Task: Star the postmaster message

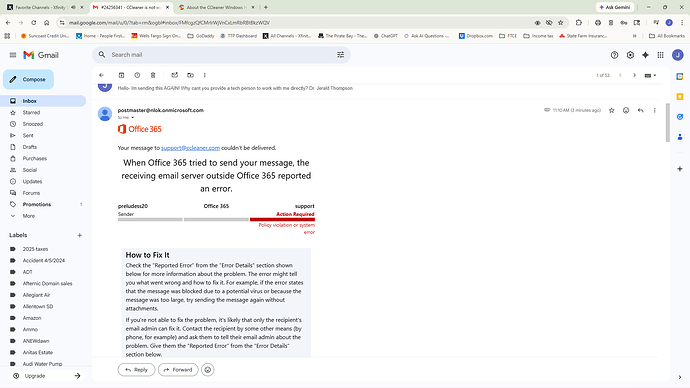Action: point(611,110)
